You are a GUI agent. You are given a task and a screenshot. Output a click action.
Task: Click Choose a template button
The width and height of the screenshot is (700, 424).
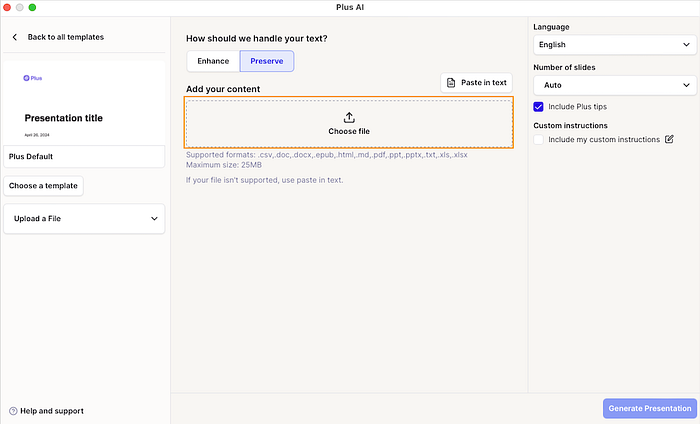coord(43,186)
